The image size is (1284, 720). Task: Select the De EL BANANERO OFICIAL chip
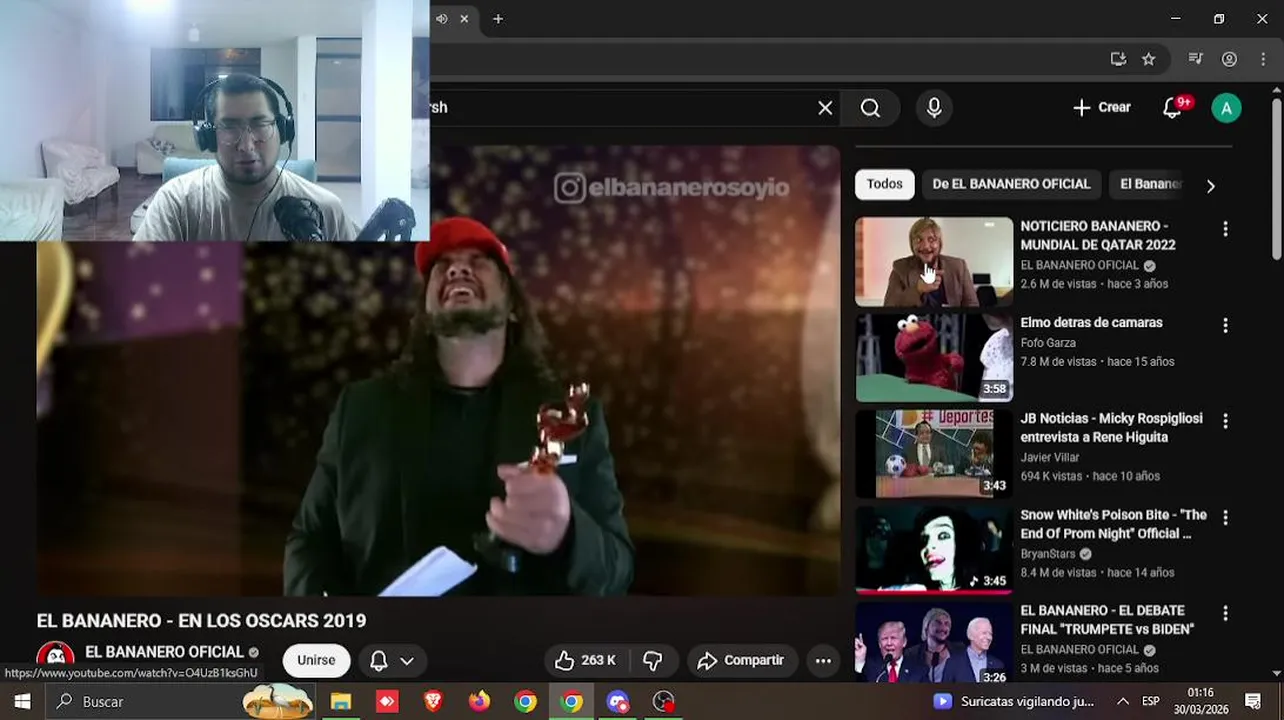point(1011,184)
